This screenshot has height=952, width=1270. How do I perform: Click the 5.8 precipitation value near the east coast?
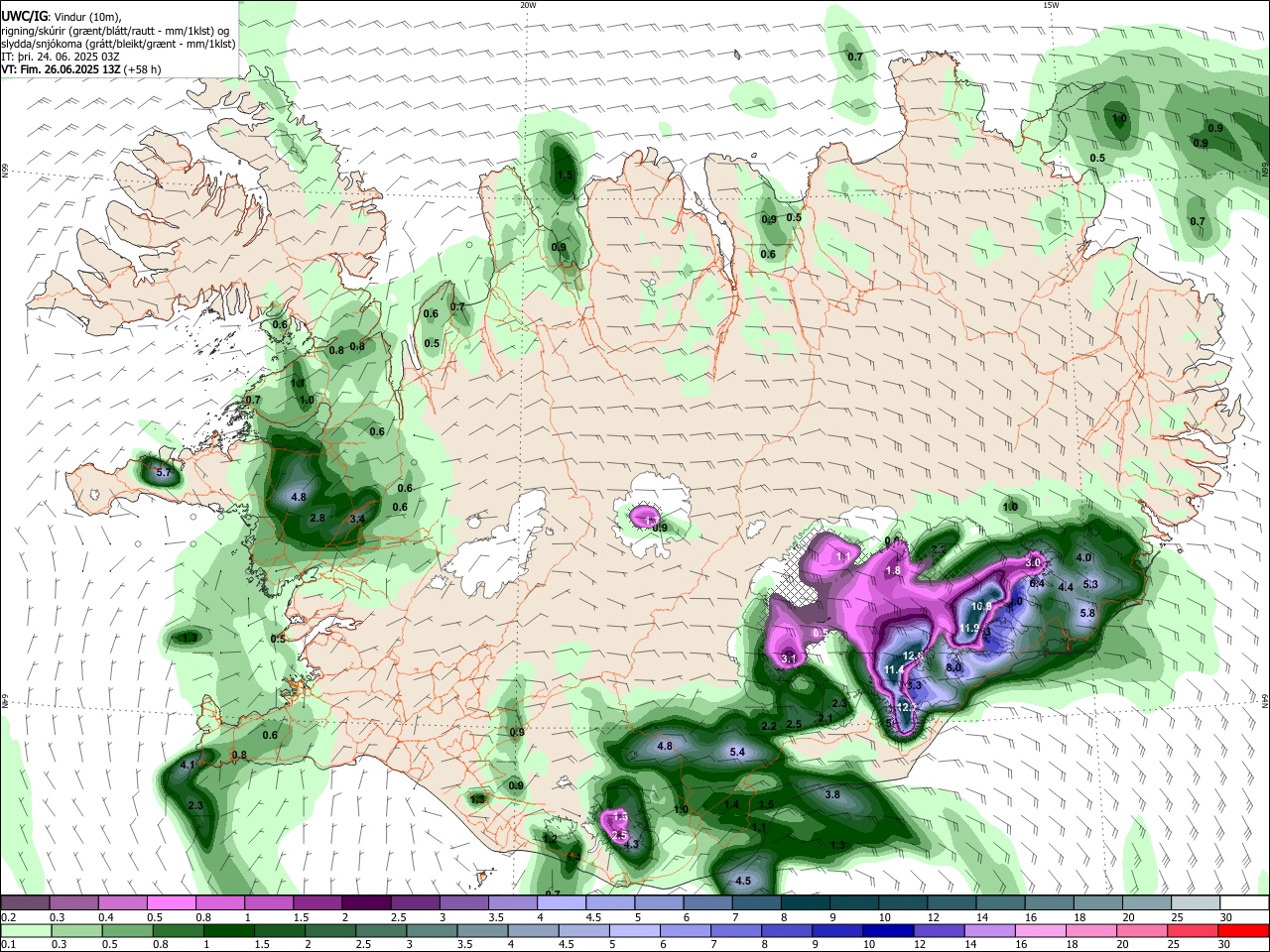[x=1086, y=614]
